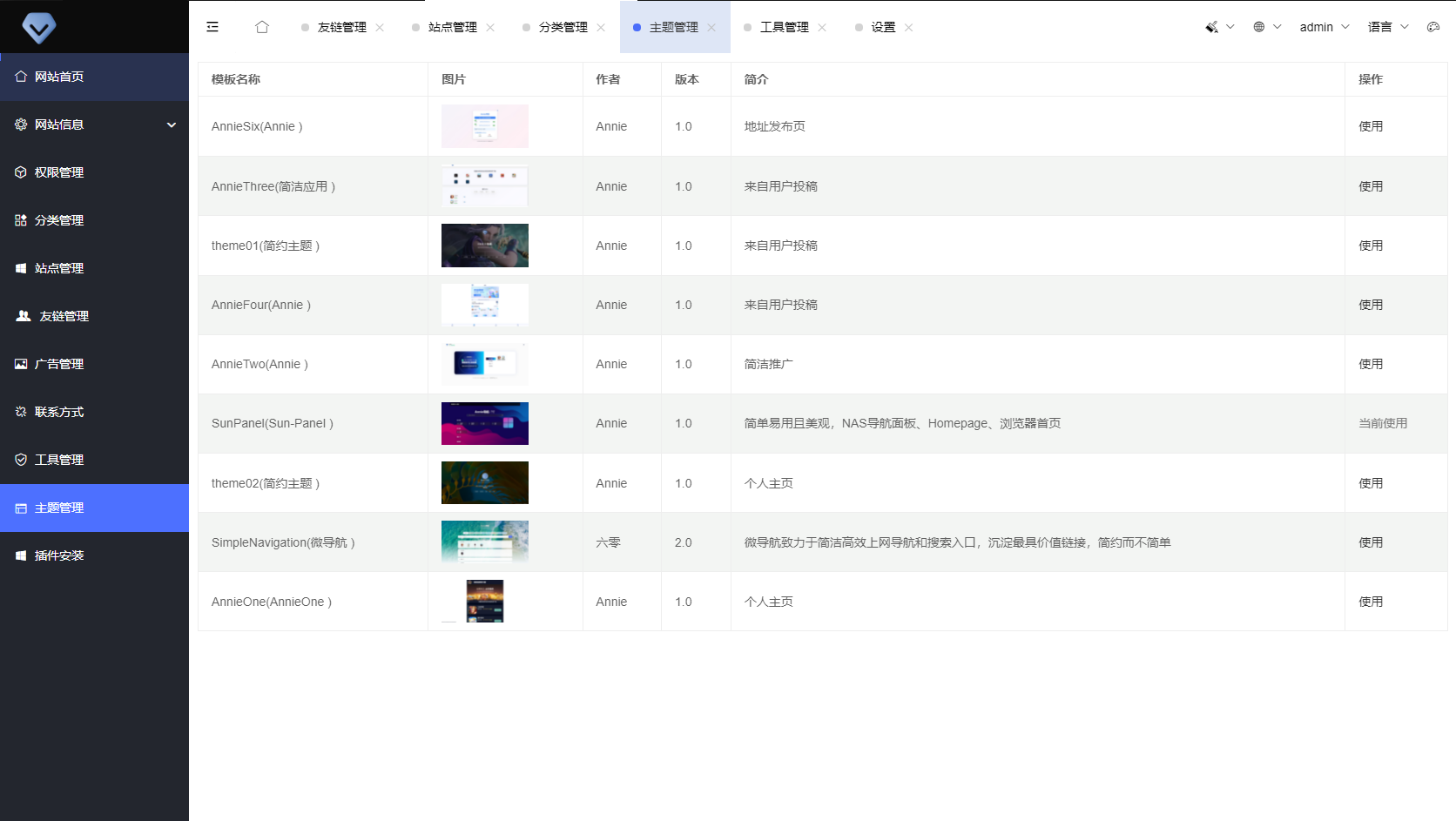The width and height of the screenshot is (1456, 821).
Task: Open the AnnieOne preview thumbnail
Action: click(x=485, y=601)
